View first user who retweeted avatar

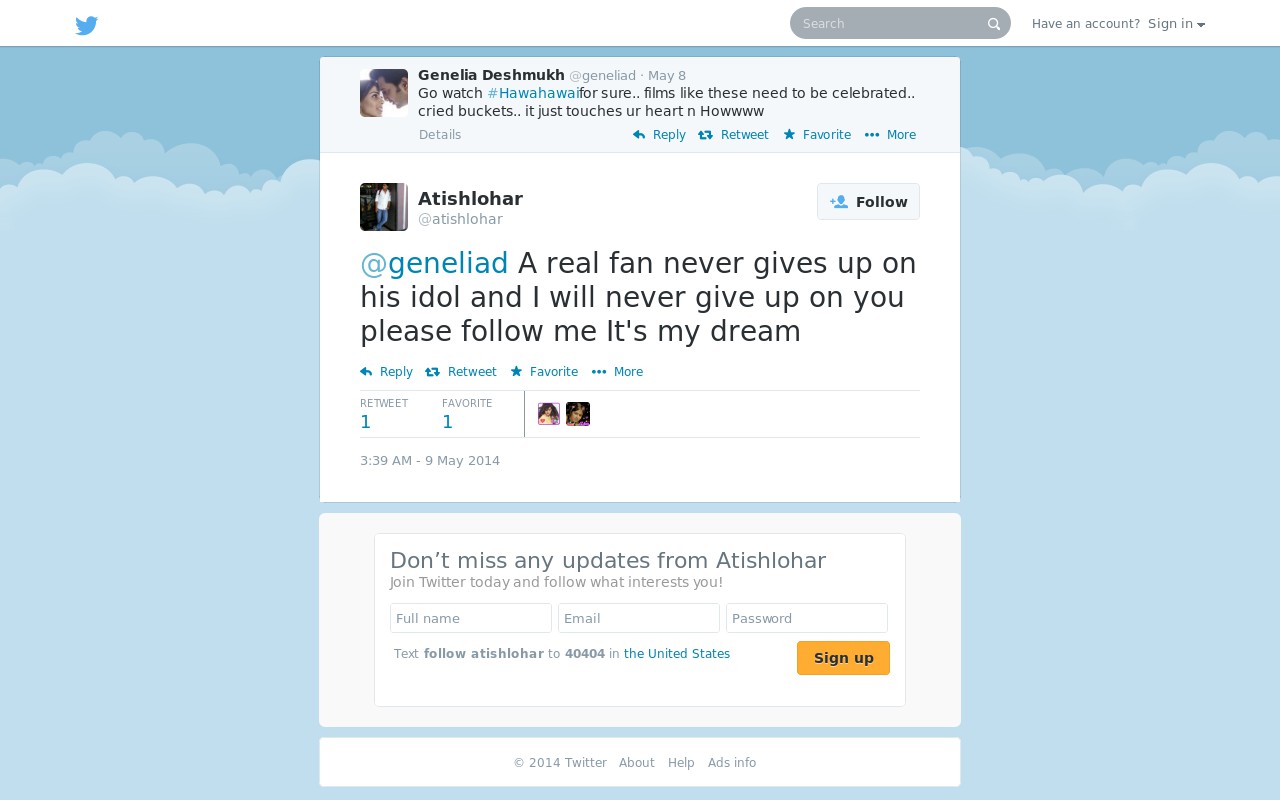[549, 414]
